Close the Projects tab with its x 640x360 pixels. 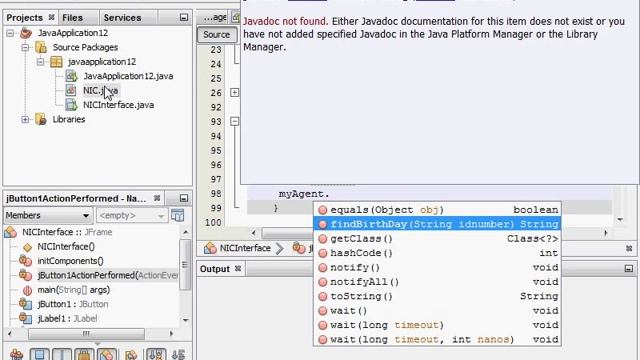(51, 17)
